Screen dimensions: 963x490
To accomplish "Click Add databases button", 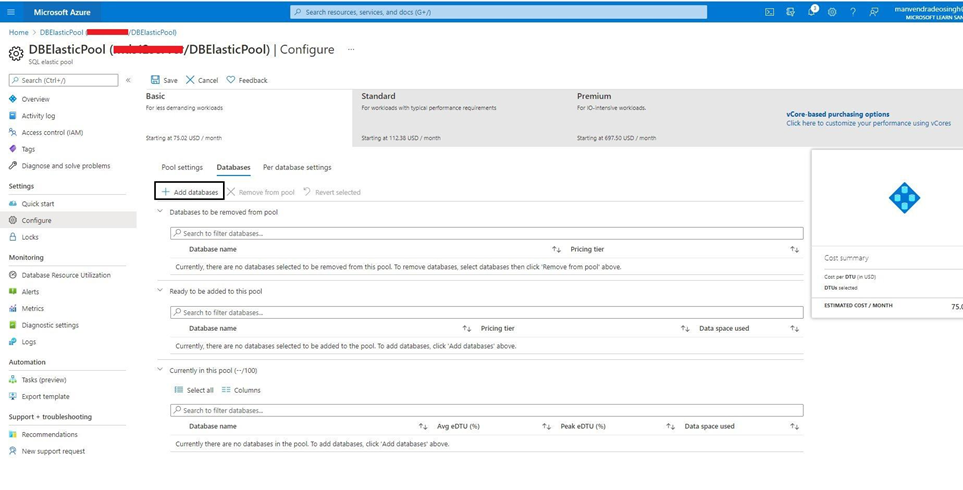I will [189, 192].
